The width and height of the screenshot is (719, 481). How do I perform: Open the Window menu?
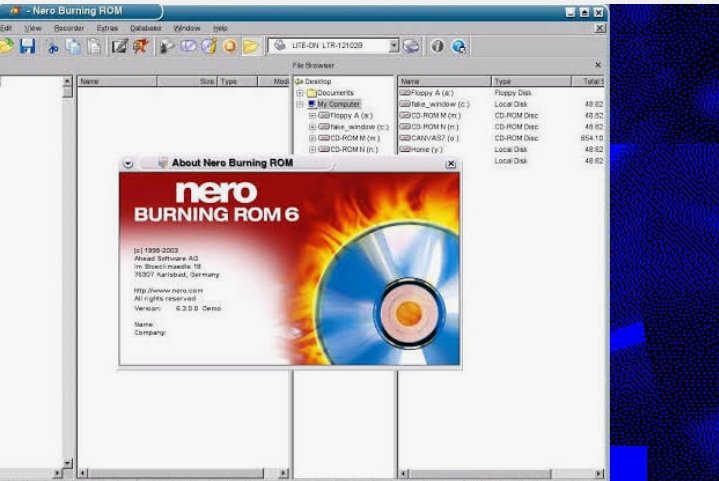coord(187,28)
